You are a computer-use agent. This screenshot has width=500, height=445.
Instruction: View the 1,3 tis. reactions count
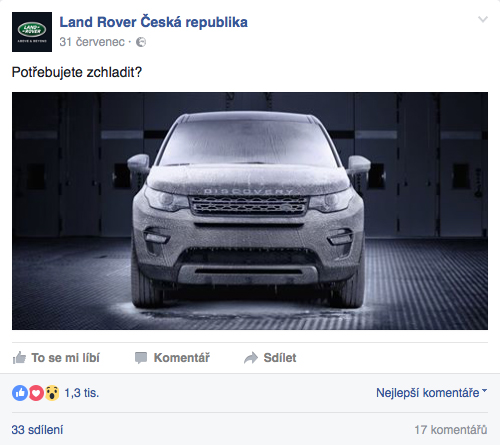(82, 393)
